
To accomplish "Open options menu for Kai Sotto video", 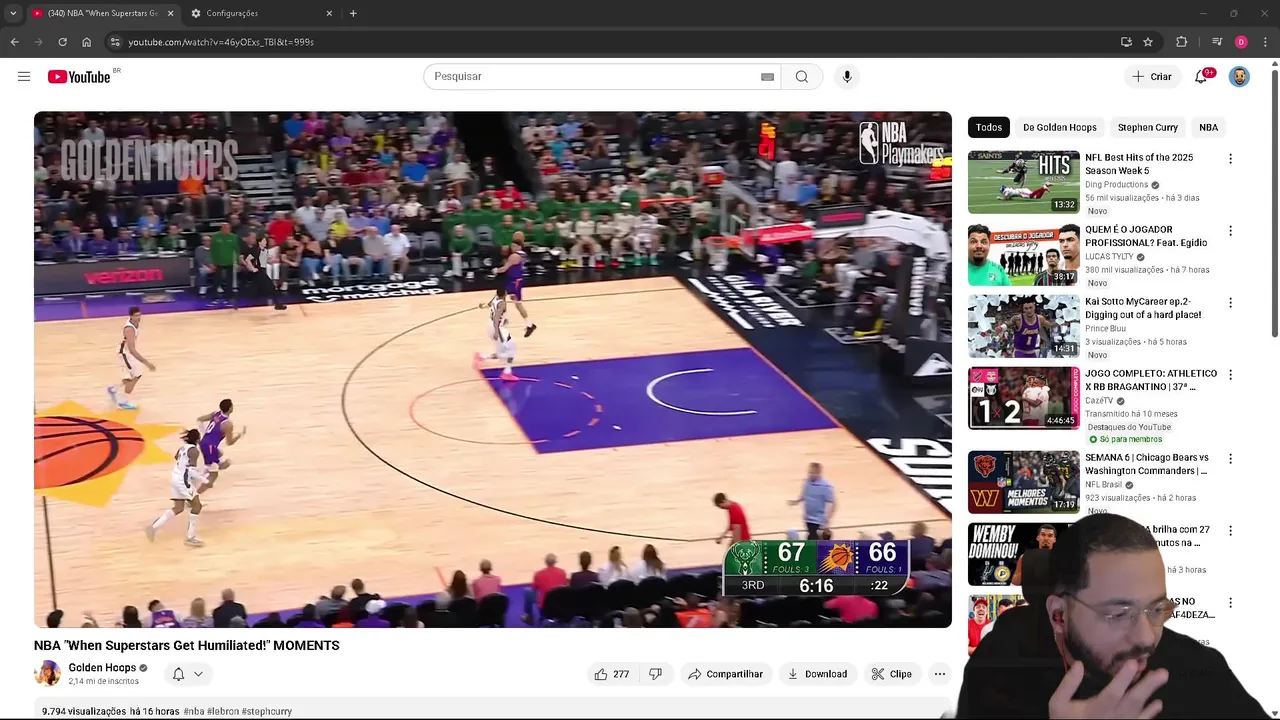I will pyautogui.click(x=1230, y=303).
